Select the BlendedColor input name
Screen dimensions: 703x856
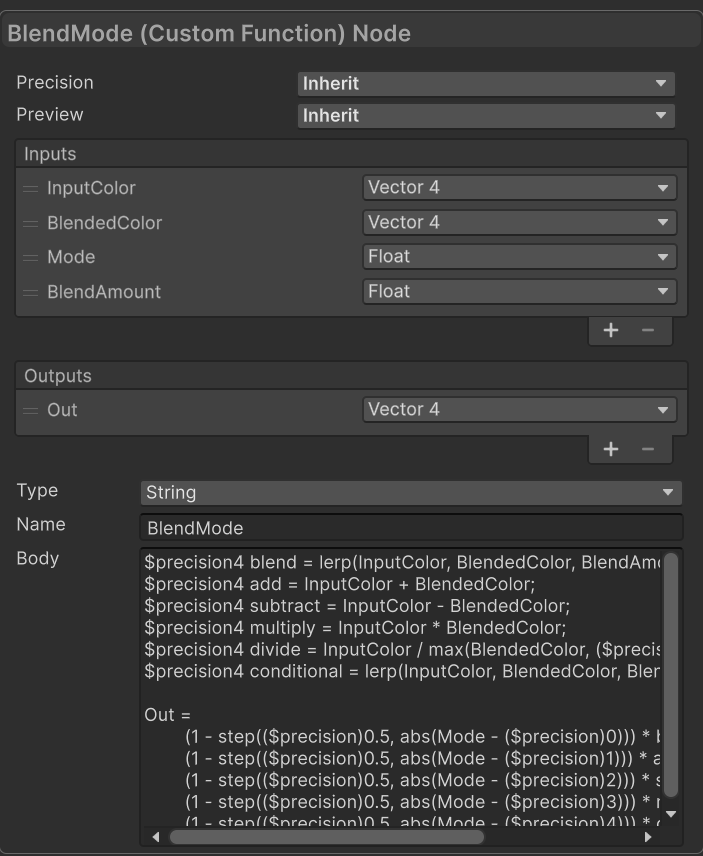[x=104, y=223]
